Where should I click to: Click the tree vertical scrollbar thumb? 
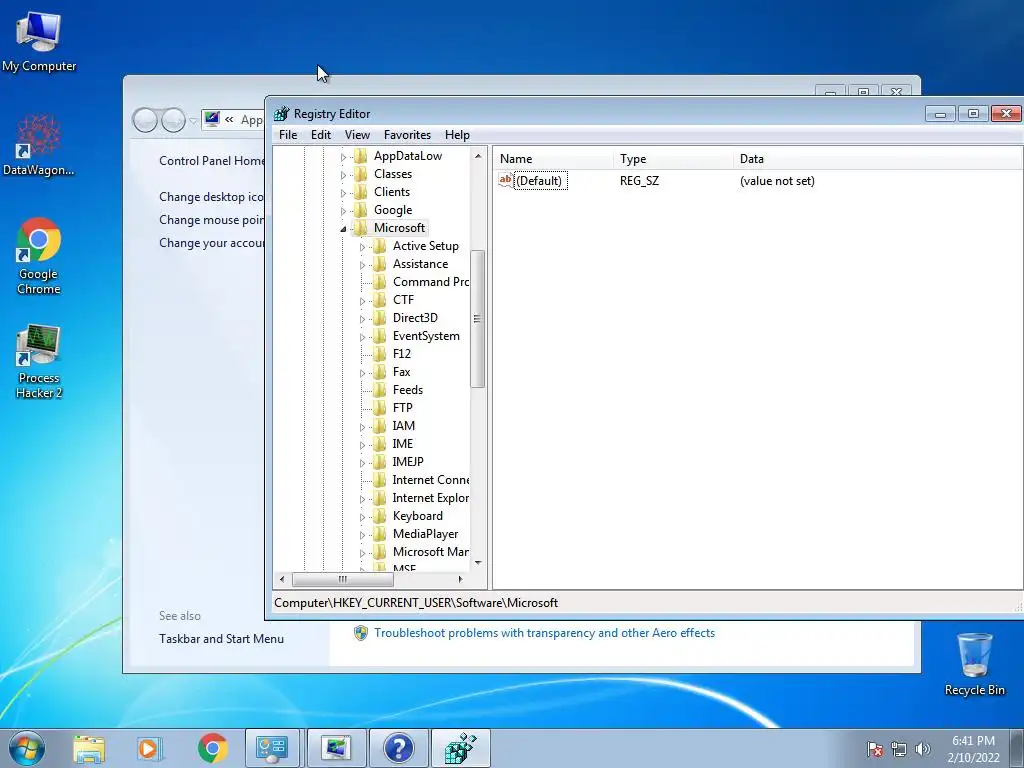(477, 319)
